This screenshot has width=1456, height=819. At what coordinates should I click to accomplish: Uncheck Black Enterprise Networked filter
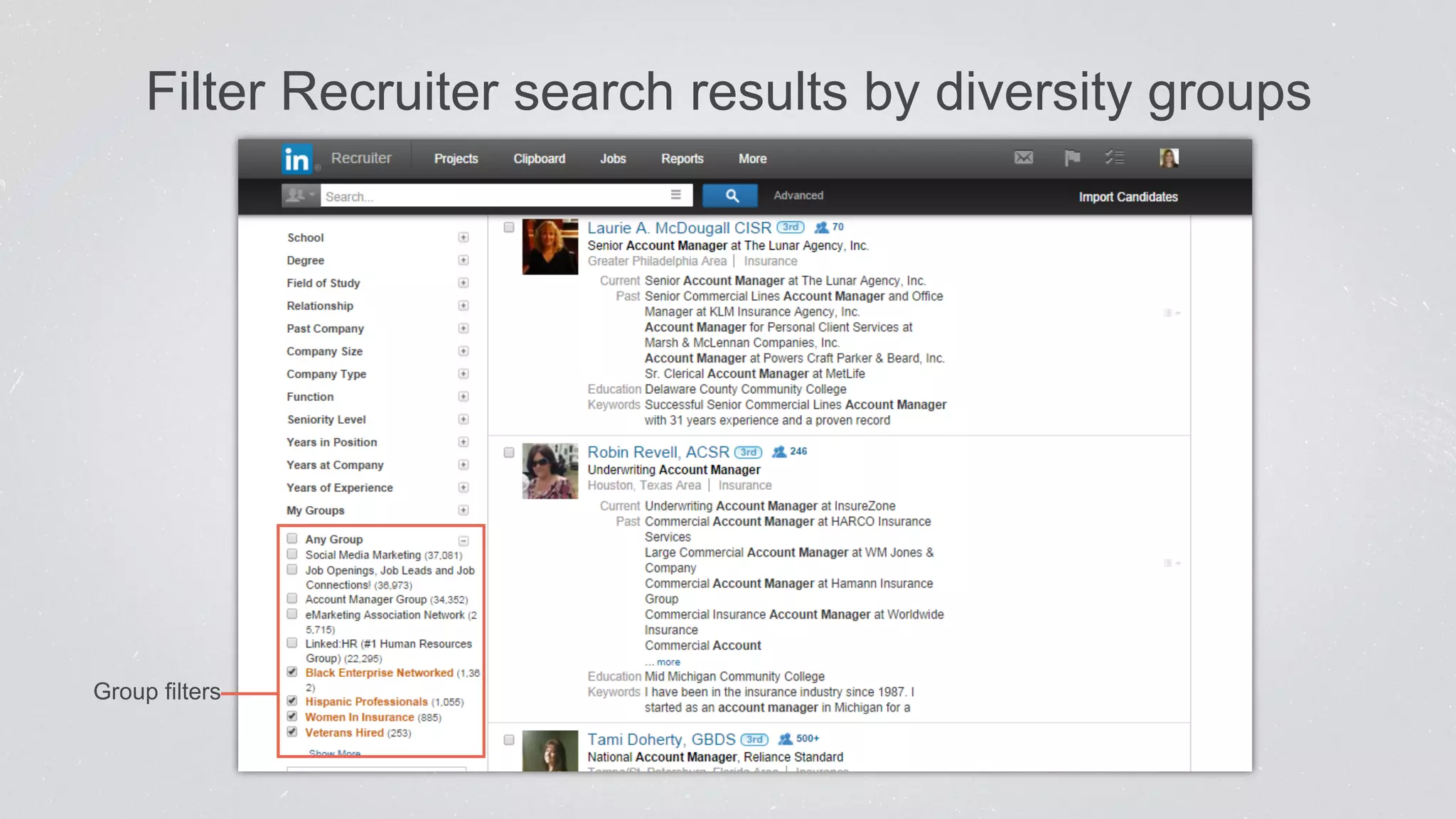point(292,672)
